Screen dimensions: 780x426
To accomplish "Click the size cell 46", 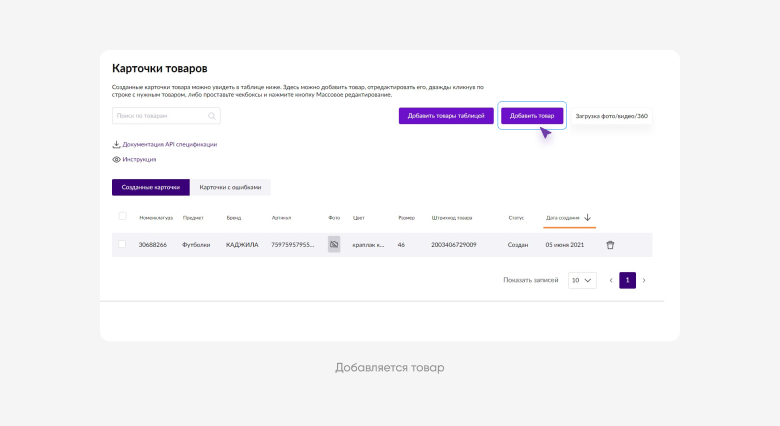I will pos(401,245).
